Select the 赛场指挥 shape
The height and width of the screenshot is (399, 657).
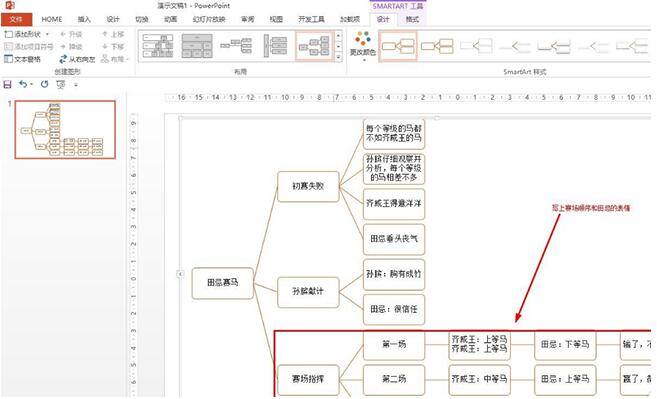308,379
